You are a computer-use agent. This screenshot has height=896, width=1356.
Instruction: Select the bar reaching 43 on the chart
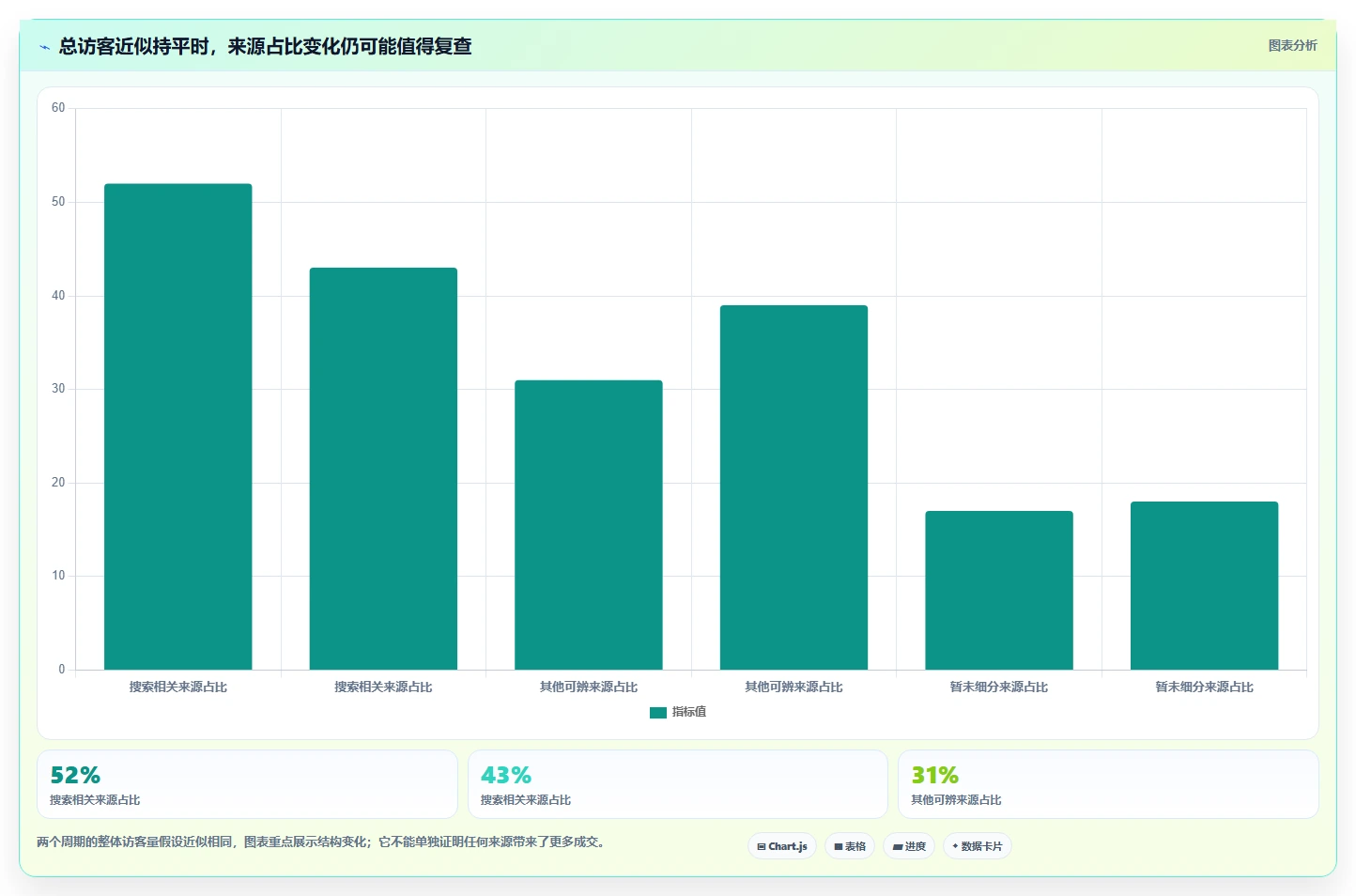click(x=383, y=469)
